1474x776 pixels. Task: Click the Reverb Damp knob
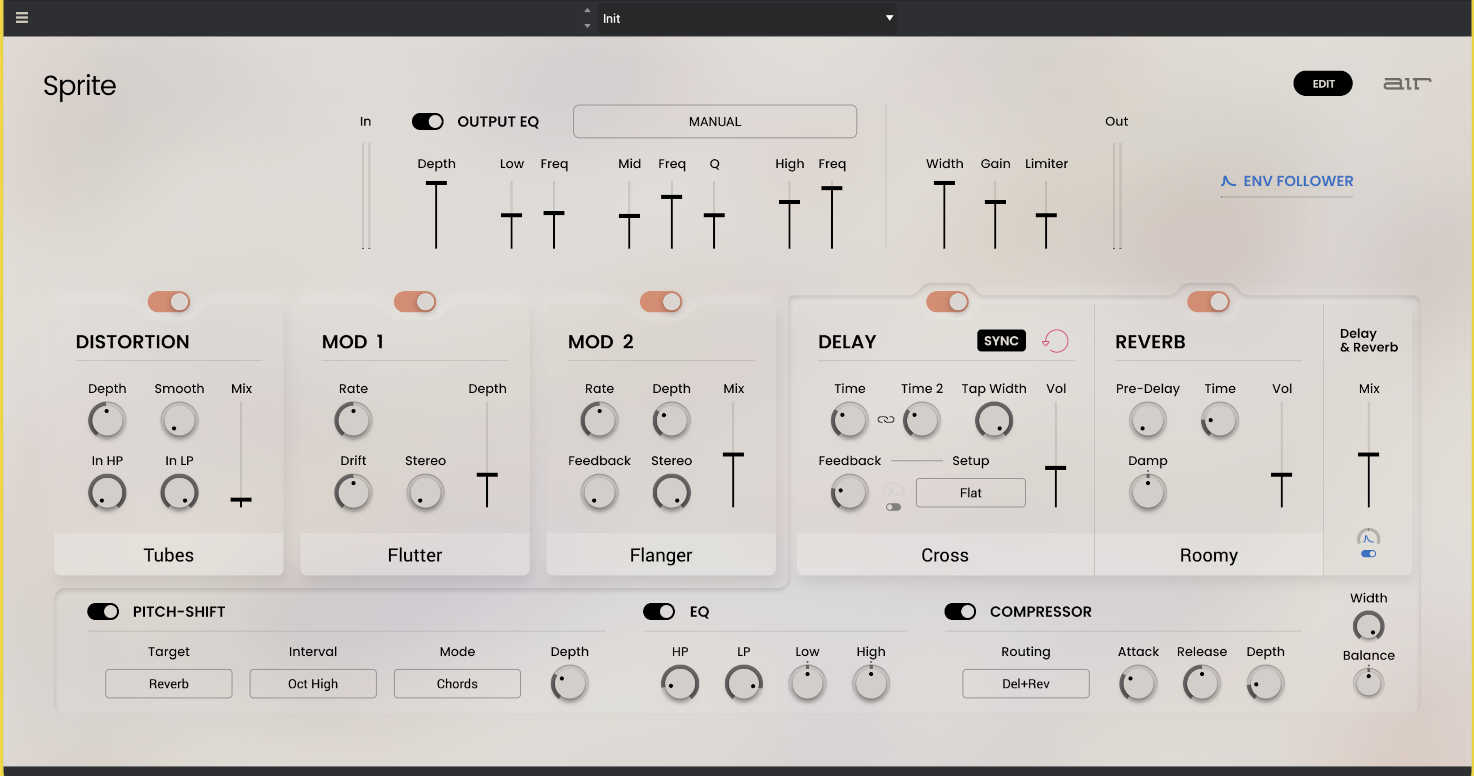[x=1147, y=493]
